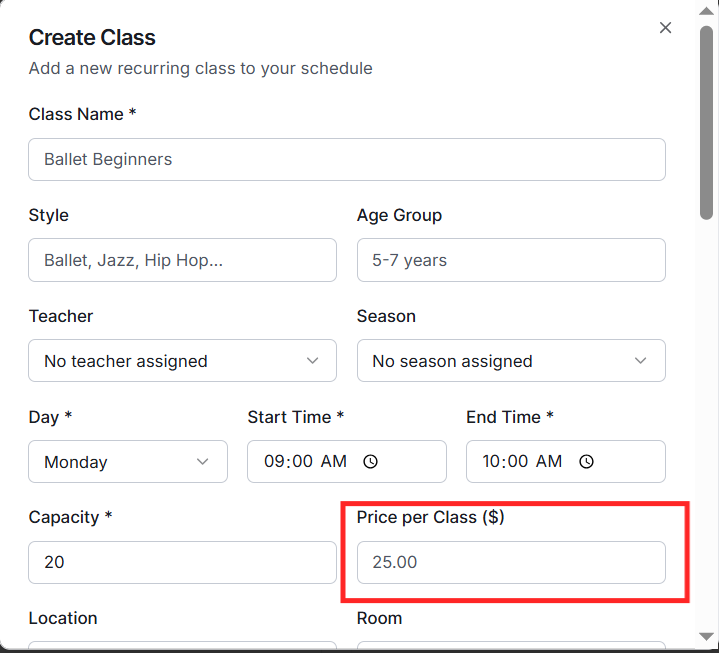Select the AM segment in Start Time
This screenshot has height=653, width=719.
pos(334,462)
